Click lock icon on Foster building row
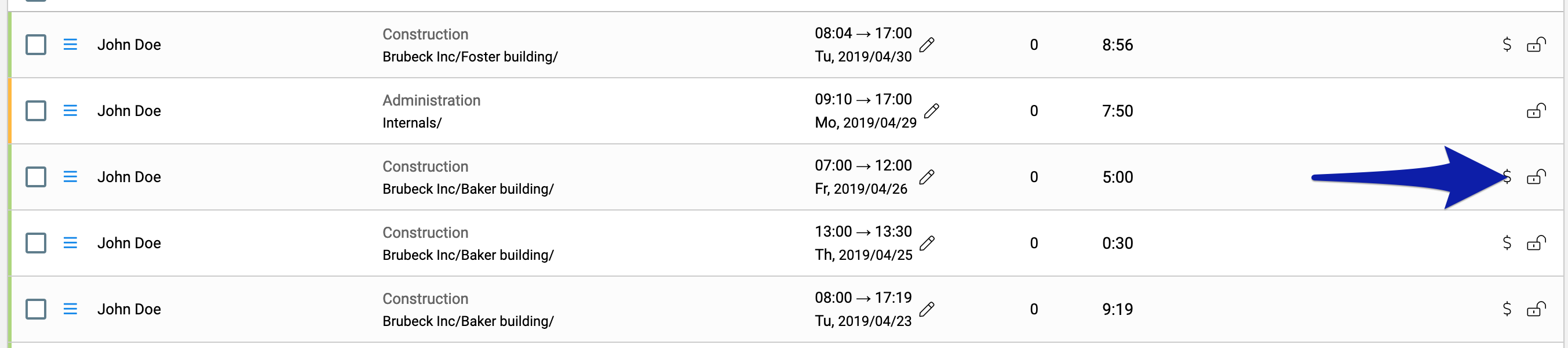Image resolution: width=1568 pixels, height=348 pixels. tap(1536, 45)
